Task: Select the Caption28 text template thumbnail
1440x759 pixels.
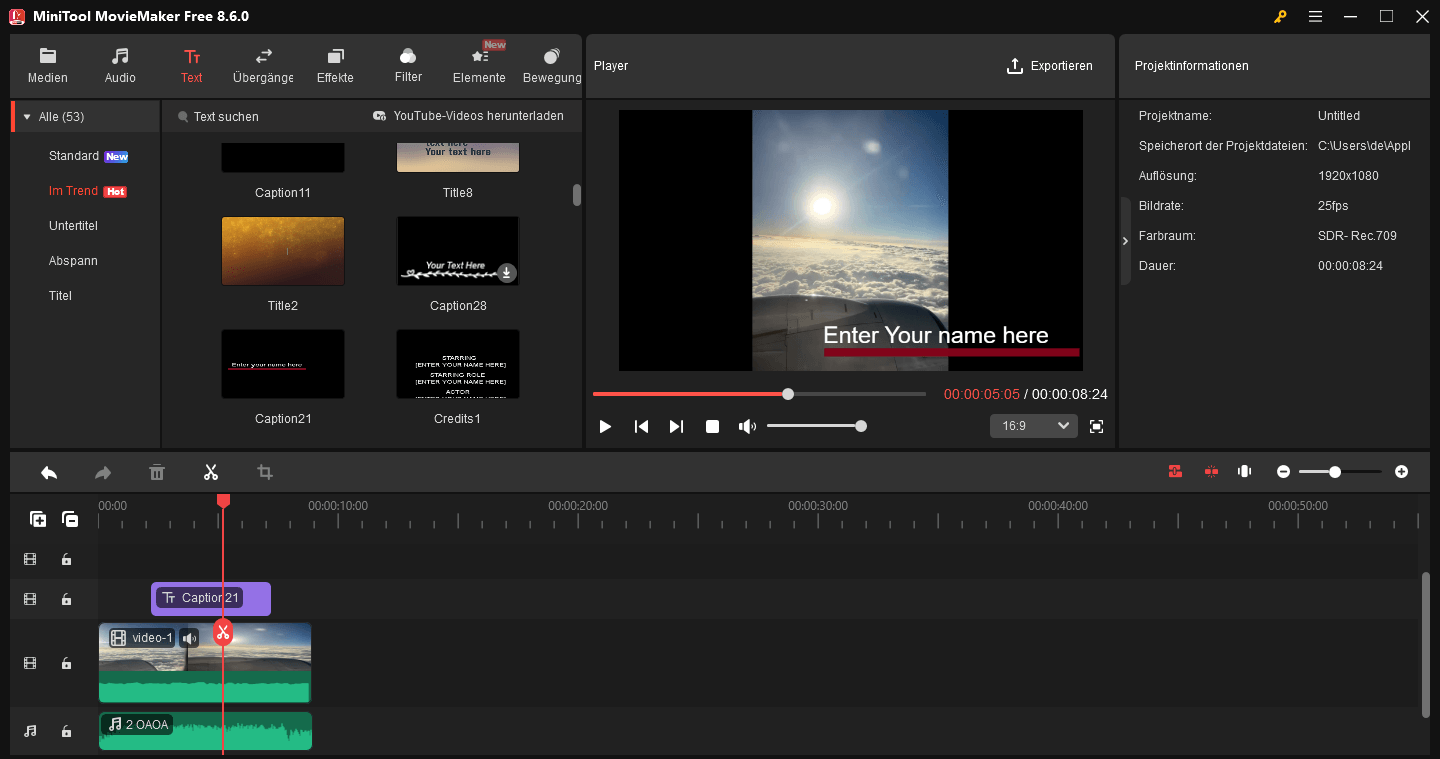Action: [x=457, y=250]
